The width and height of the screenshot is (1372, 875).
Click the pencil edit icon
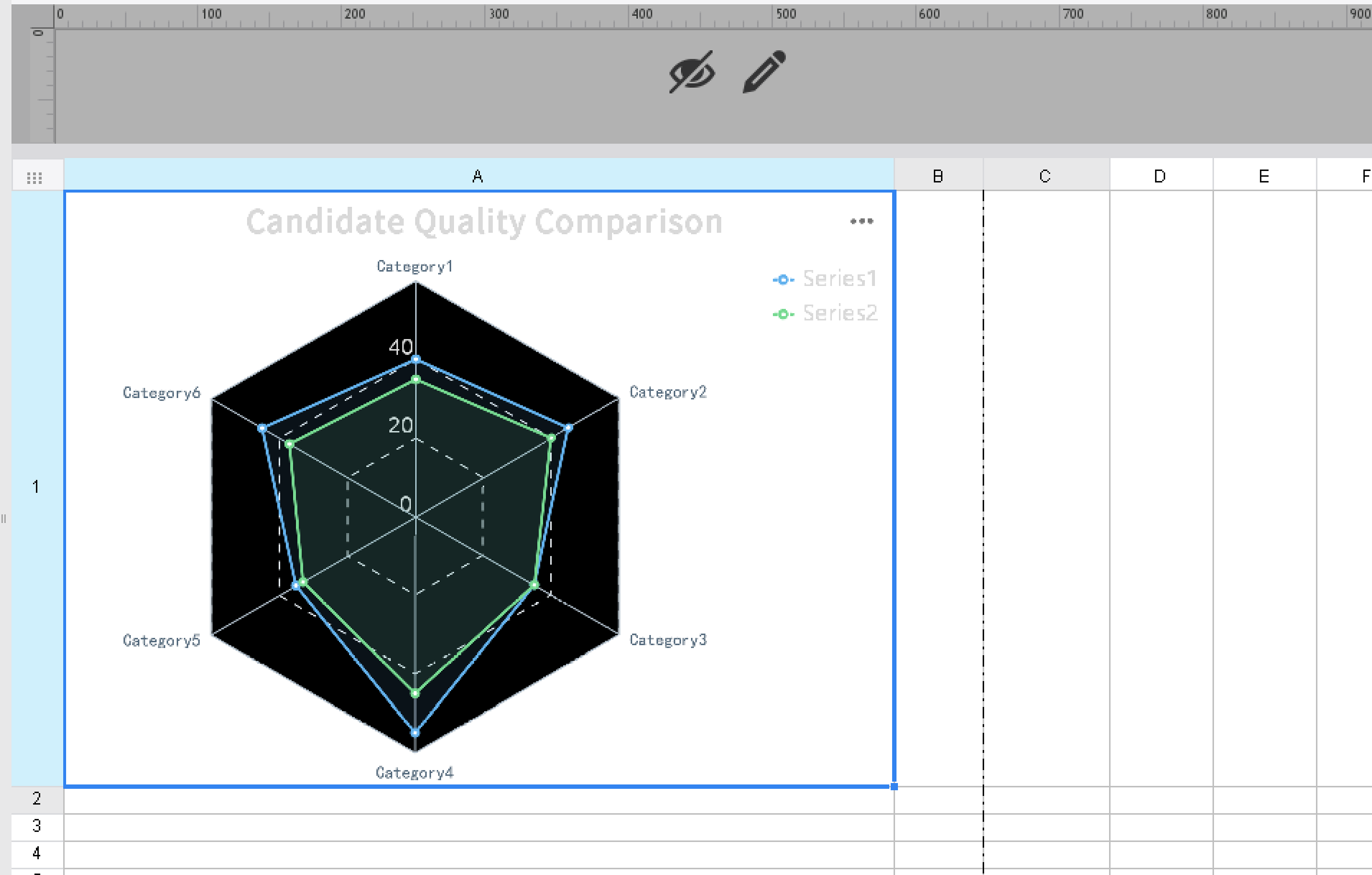(x=764, y=72)
